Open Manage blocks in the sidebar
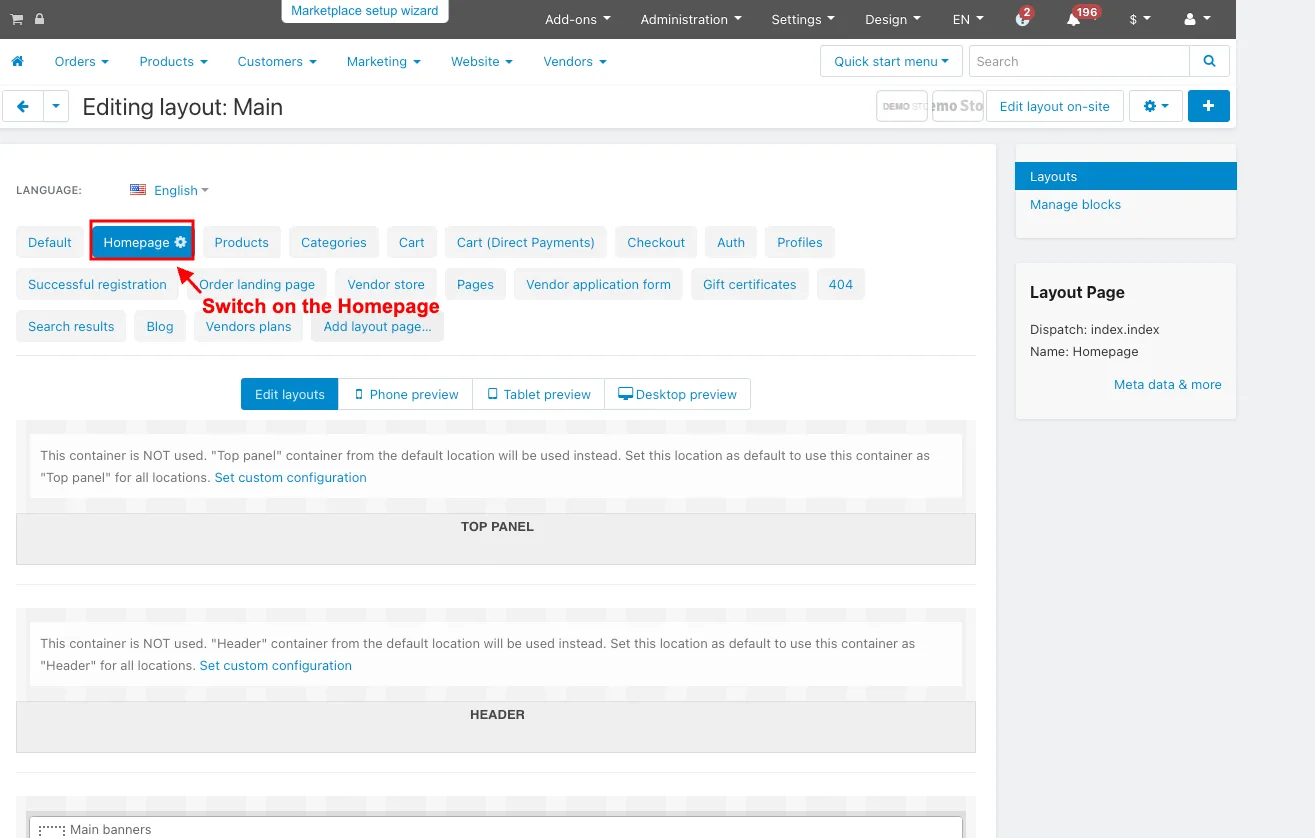This screenshot has width=1315, height=838. pos(1076,204)
